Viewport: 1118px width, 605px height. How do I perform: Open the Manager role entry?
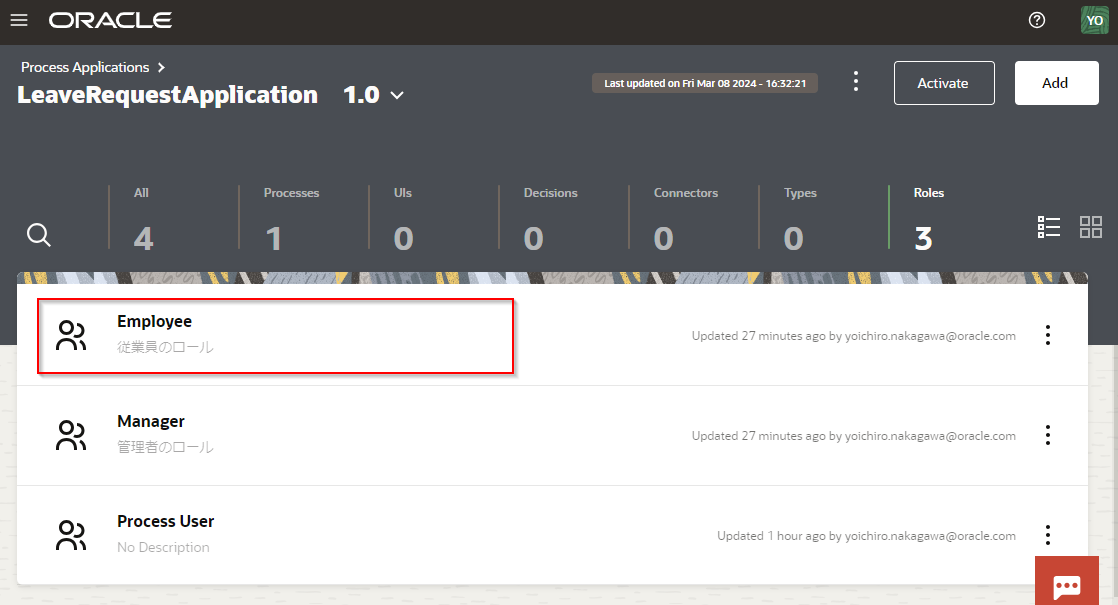tap(151, 422)
